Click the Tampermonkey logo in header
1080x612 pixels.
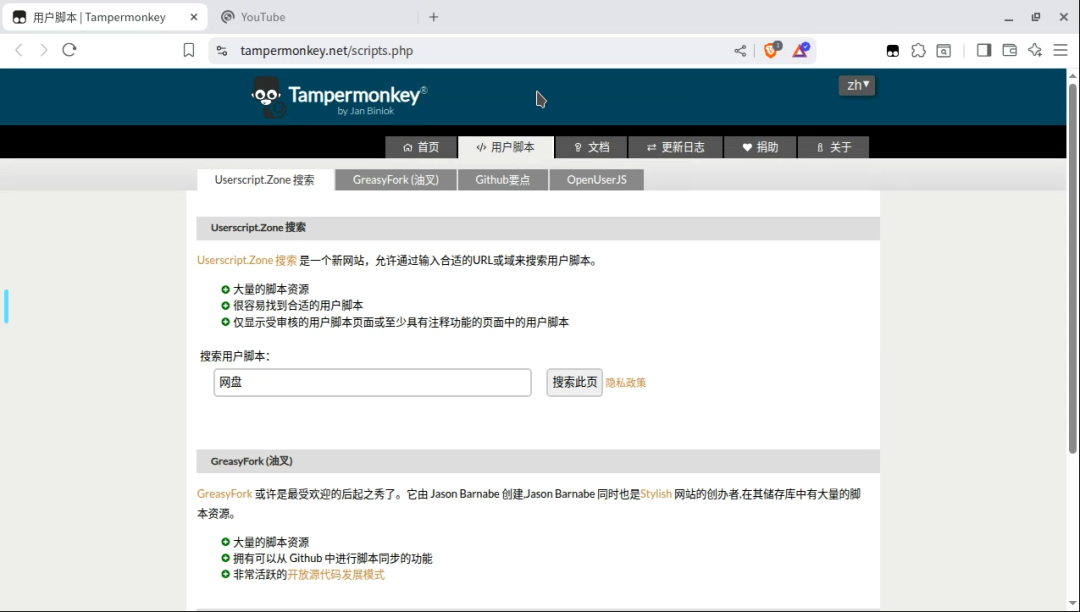(339, 96)
